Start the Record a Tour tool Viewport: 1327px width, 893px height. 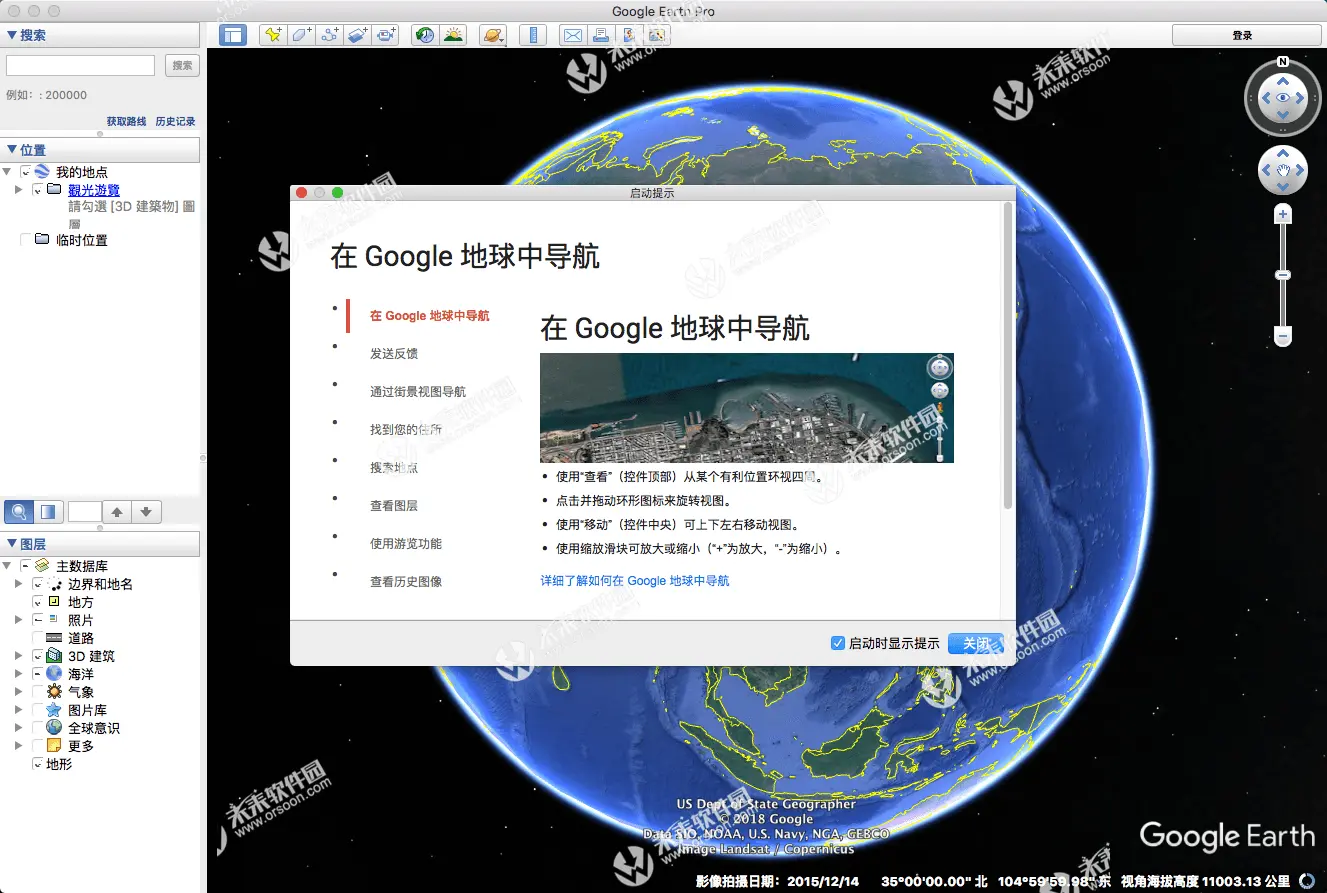pyautogui.click(x=385, y=35)
